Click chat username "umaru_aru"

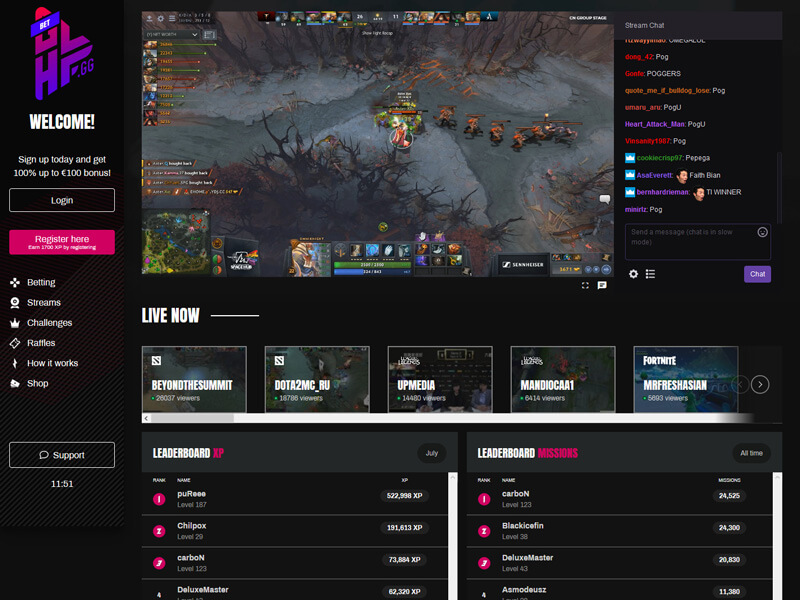coord(643,107)
